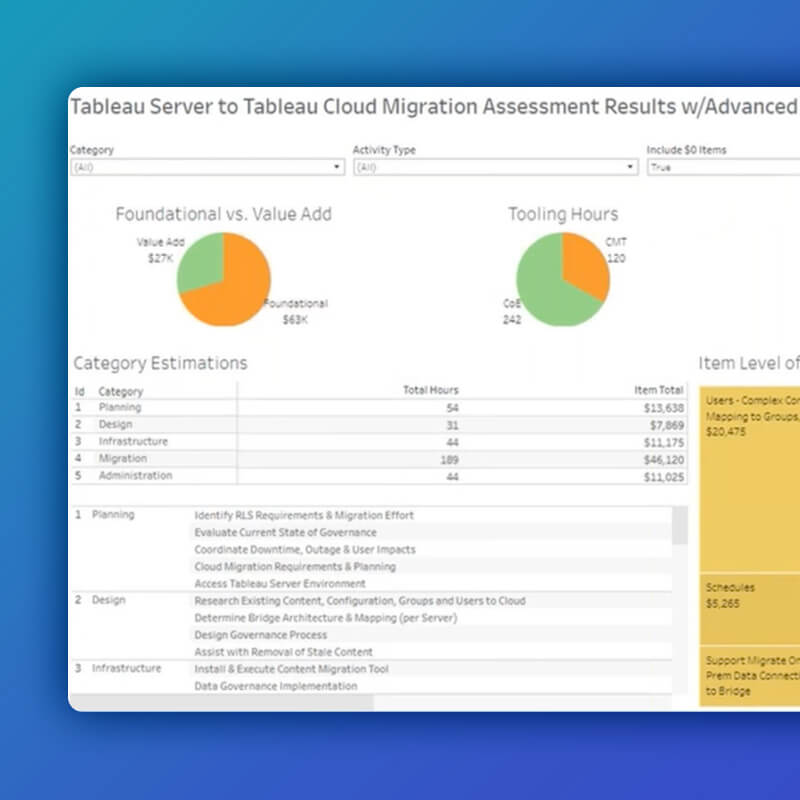Select Identify RLS Requirements & Migration Effort
This screenshot has width=800, height=800.
point(305,515)
